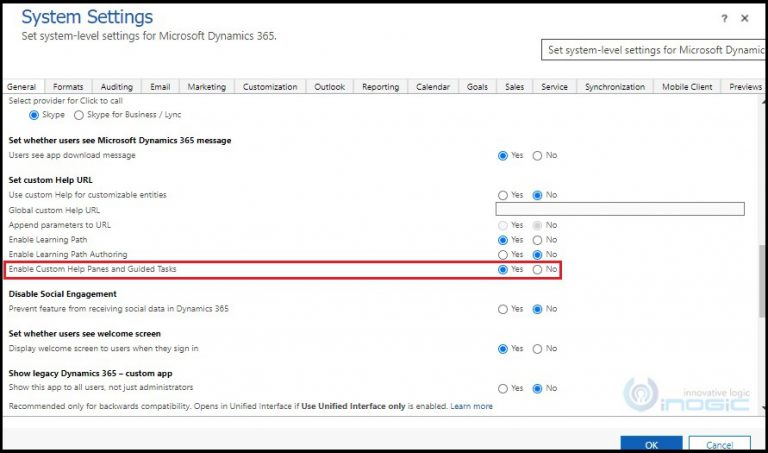Set Prevent social data feature to Yes
The width and height of the screenshot is (768, 453).
pyautogui.click(x=503, y=309)
